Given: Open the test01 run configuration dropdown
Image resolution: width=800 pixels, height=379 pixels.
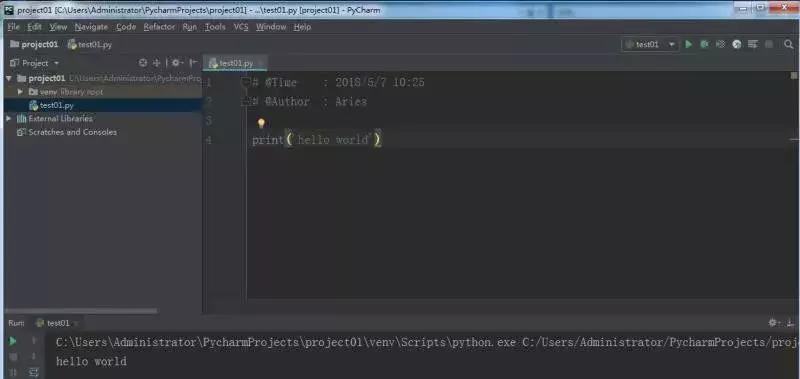Looking at the screenshot, I should (651, 44).
